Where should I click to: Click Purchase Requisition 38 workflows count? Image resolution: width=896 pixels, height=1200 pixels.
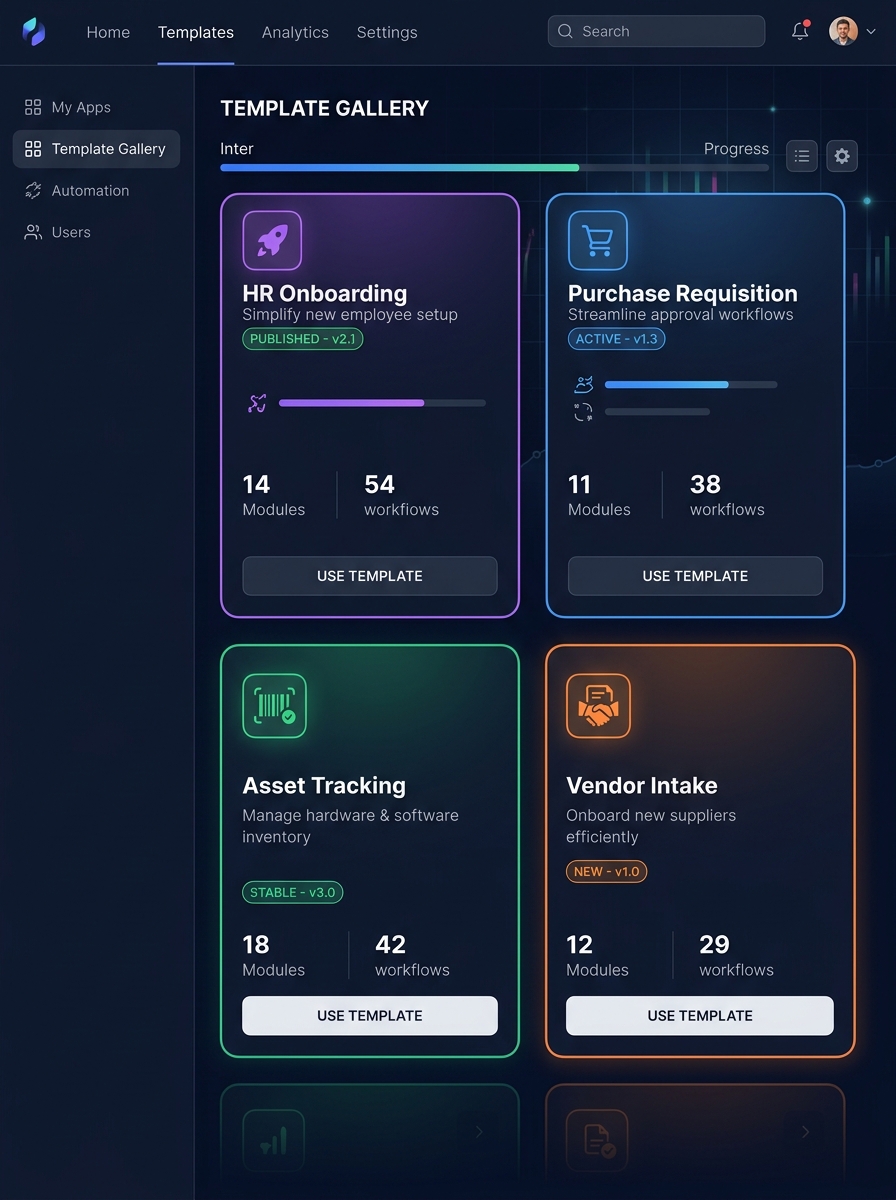tap(727, 495)
